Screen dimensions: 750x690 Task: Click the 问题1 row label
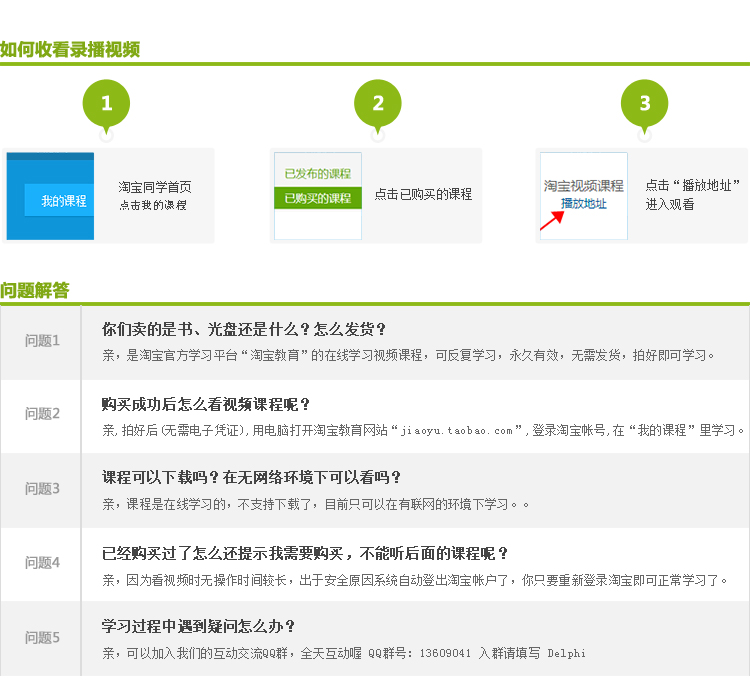(42, 340)
